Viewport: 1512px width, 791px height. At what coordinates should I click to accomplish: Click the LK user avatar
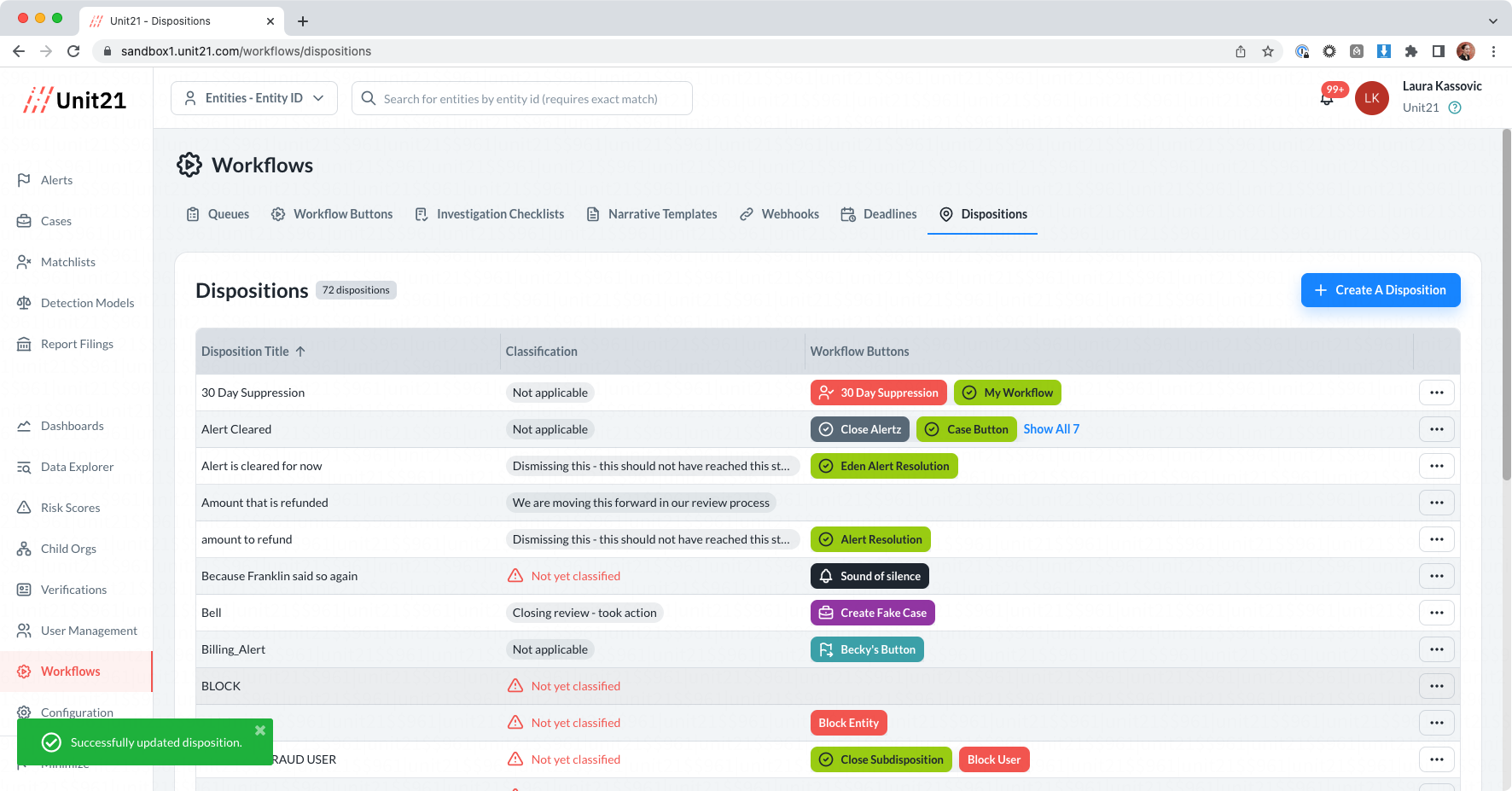(x=1372, y=98)
